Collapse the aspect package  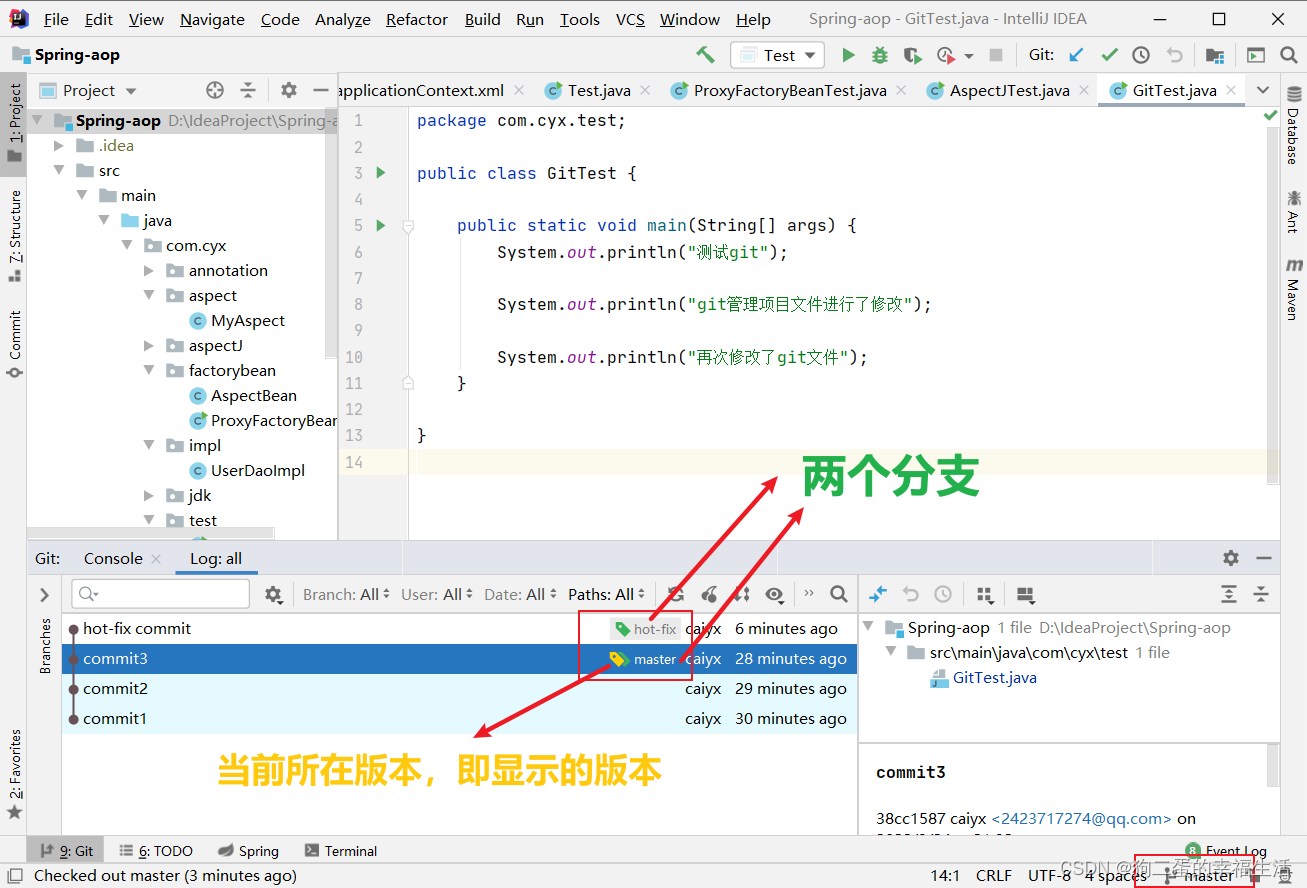(x=149, y=296)
